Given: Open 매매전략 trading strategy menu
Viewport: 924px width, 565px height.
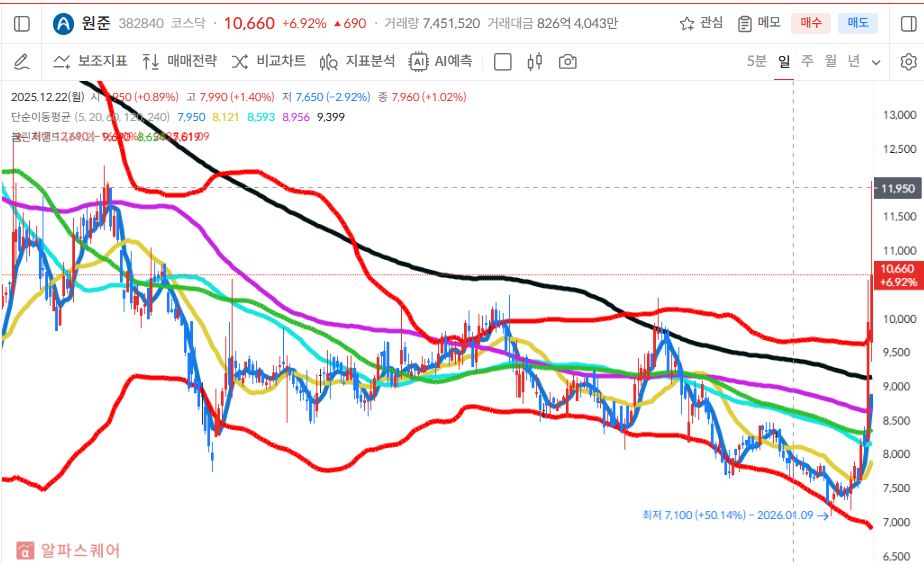Looking at the screenshot, I should click(x=179, y=62).
